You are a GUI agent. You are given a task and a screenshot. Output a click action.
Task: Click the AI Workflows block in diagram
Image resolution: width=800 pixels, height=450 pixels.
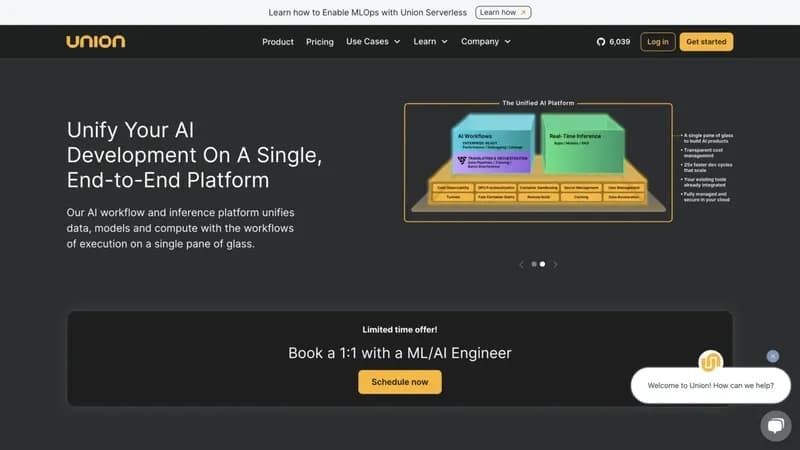click(x=492, y=144)
